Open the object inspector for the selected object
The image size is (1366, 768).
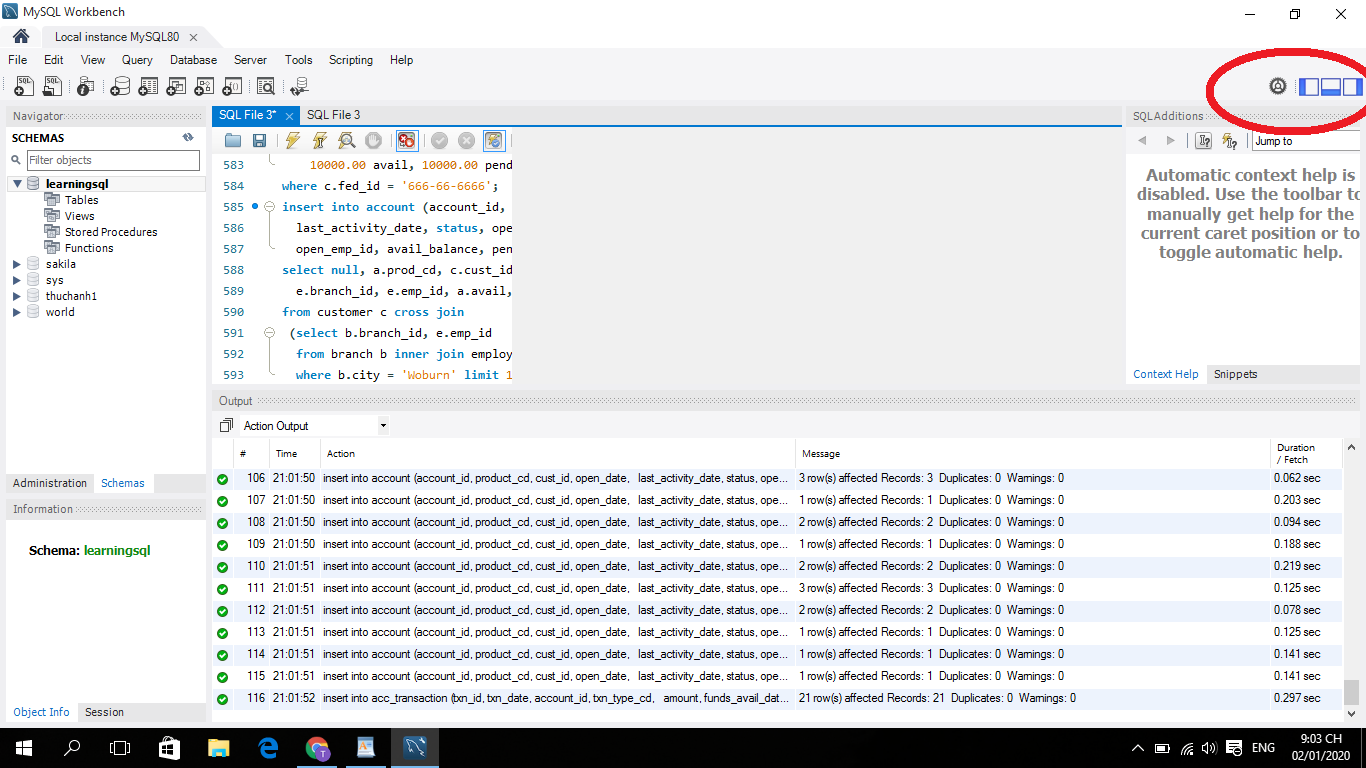pyautogui.click(x=86, y=87)
